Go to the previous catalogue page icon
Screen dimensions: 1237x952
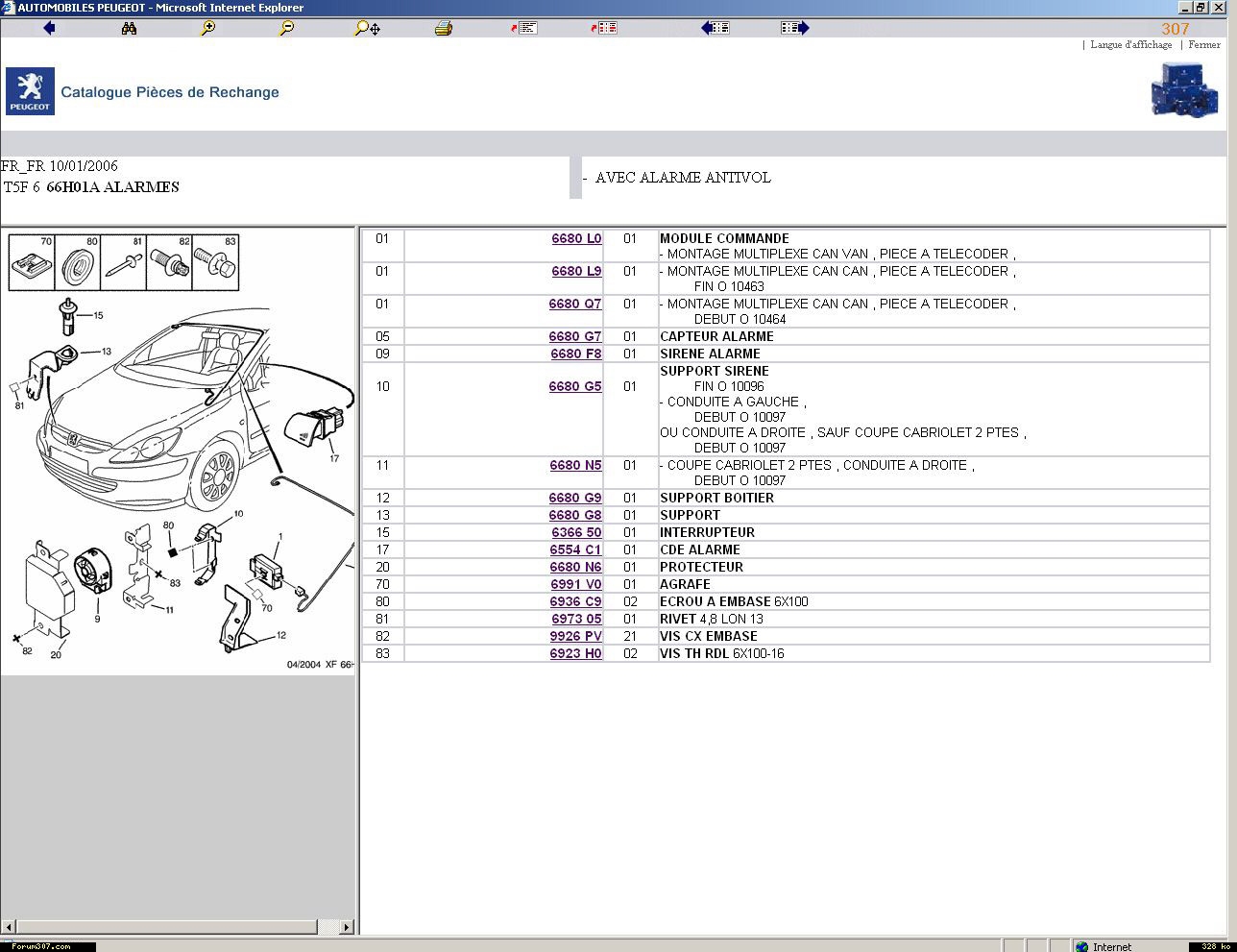pos(716,28)
